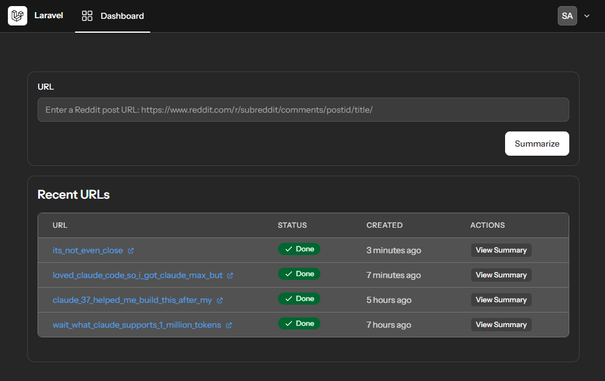Expand the user menu chevron

click(x=587, y=16)
